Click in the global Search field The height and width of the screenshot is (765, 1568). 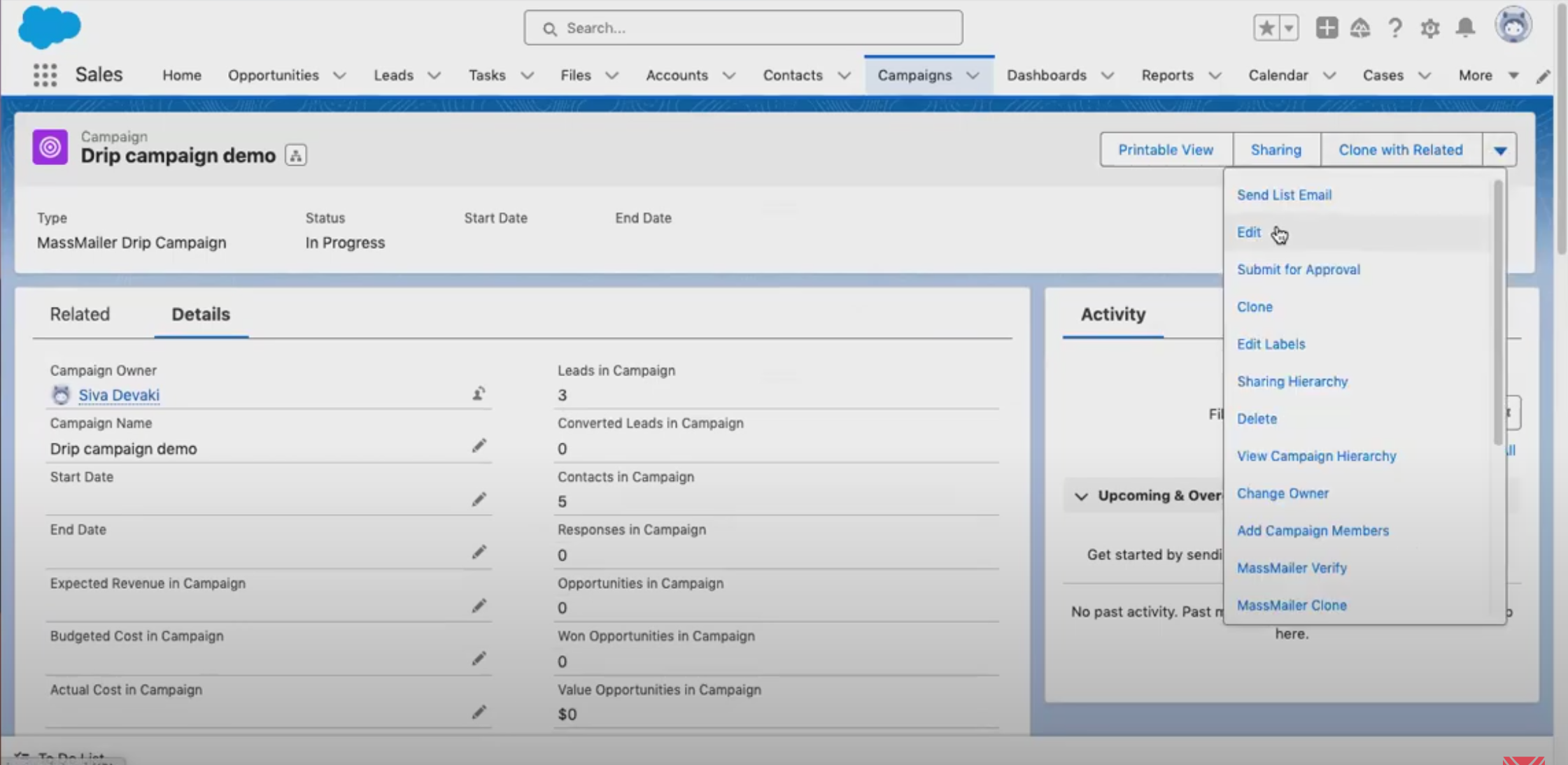(x=743, y=28)
